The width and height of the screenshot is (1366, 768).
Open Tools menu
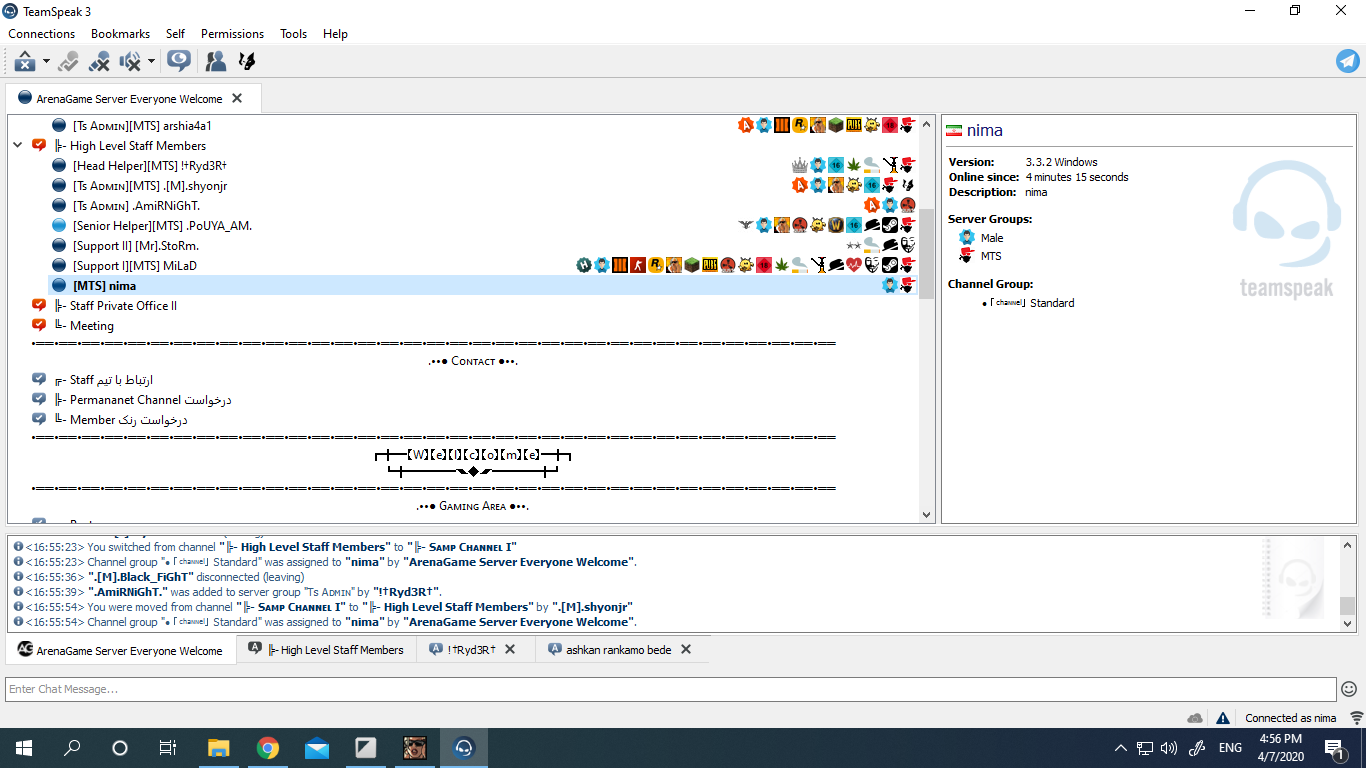click(x=293, y=34)
